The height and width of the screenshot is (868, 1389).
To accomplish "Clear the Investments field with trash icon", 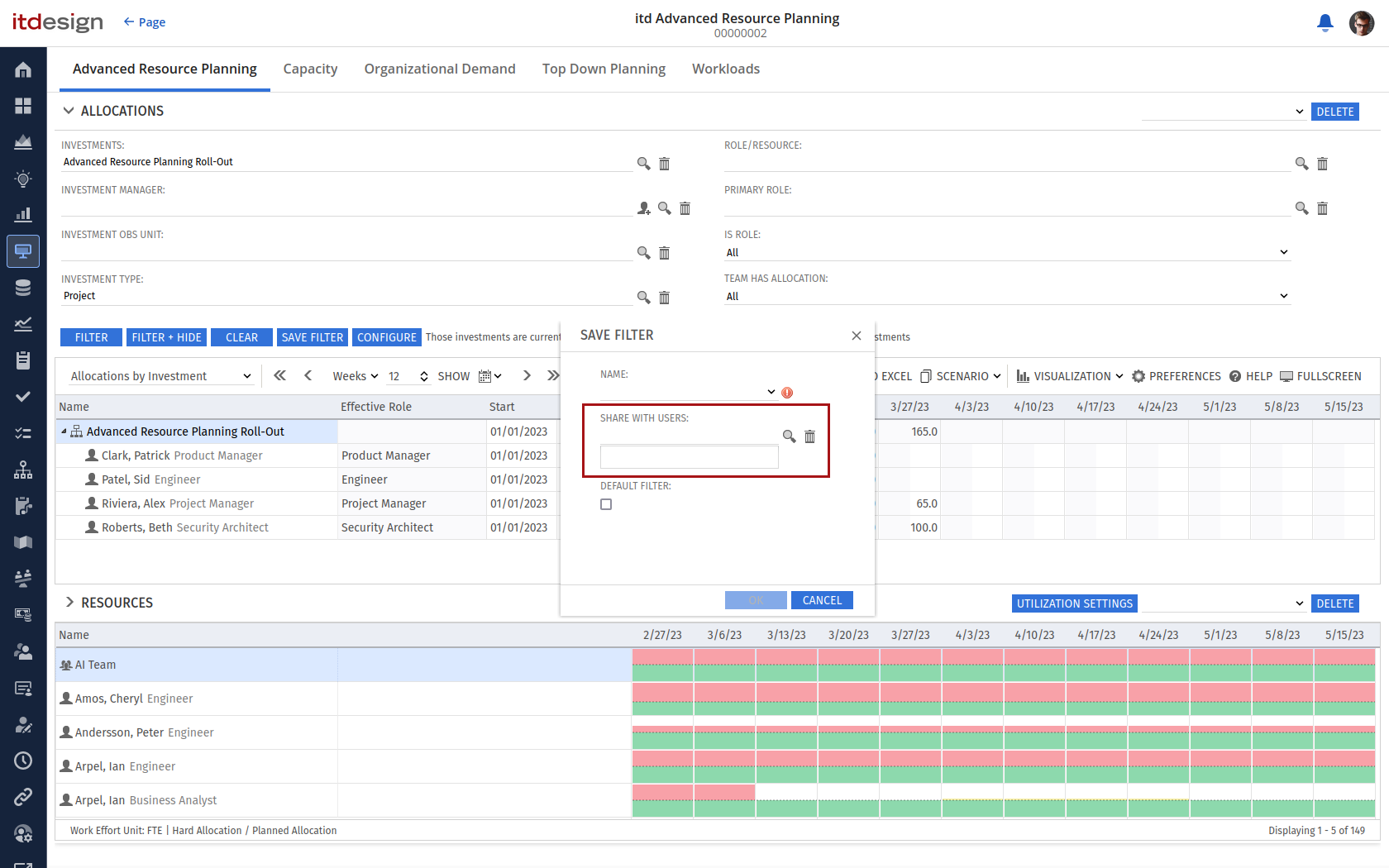I will coord(664,164).
